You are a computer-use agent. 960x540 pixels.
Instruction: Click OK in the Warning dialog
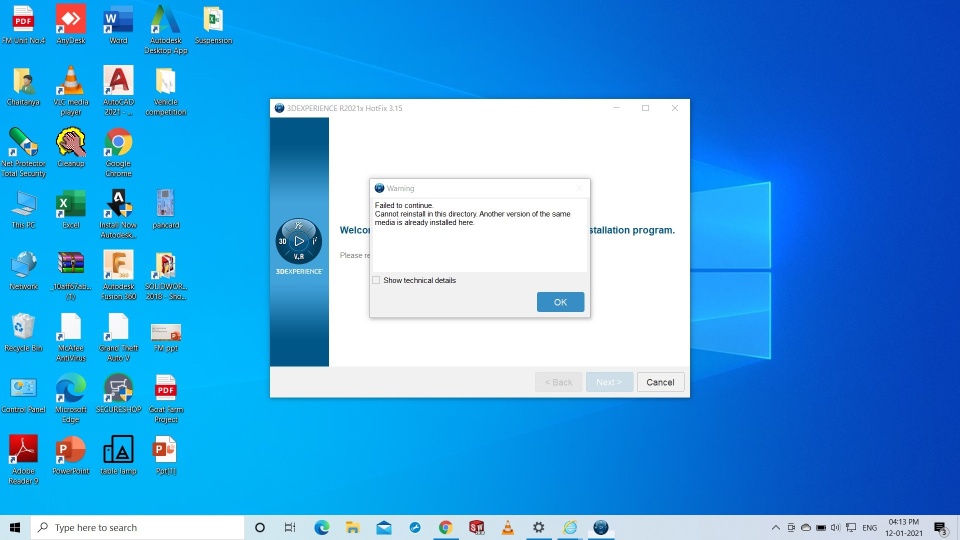point(560,302)
